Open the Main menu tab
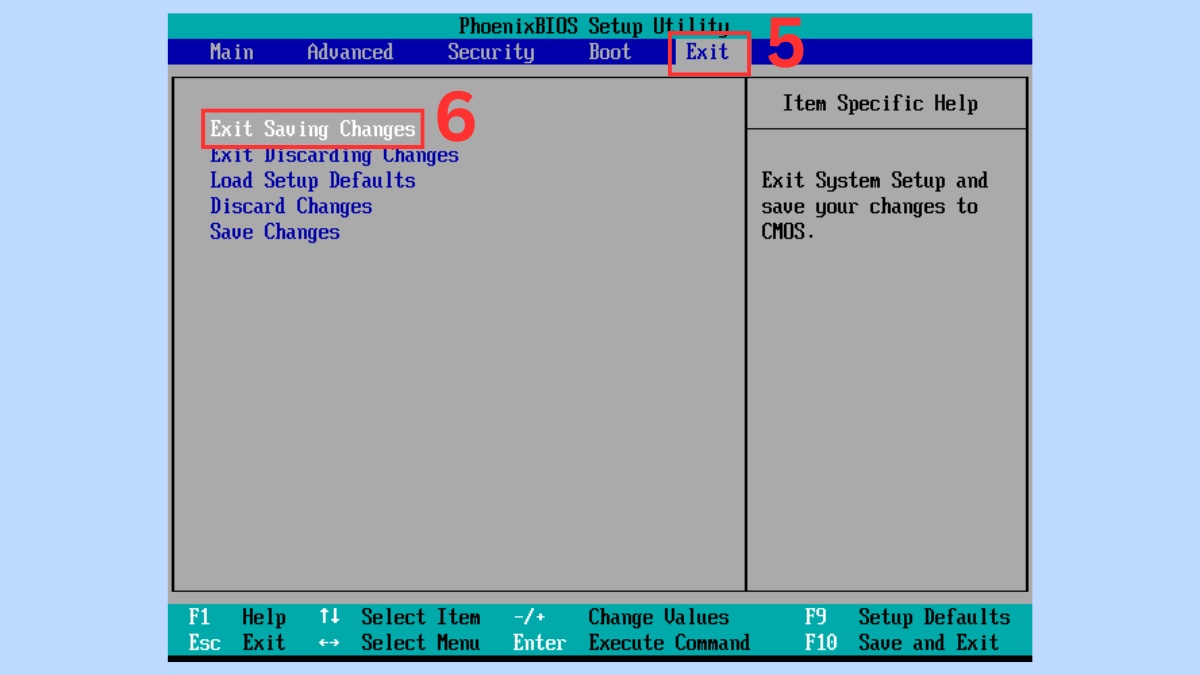This screenshot has width=1200, height=675. coord(231,52)
